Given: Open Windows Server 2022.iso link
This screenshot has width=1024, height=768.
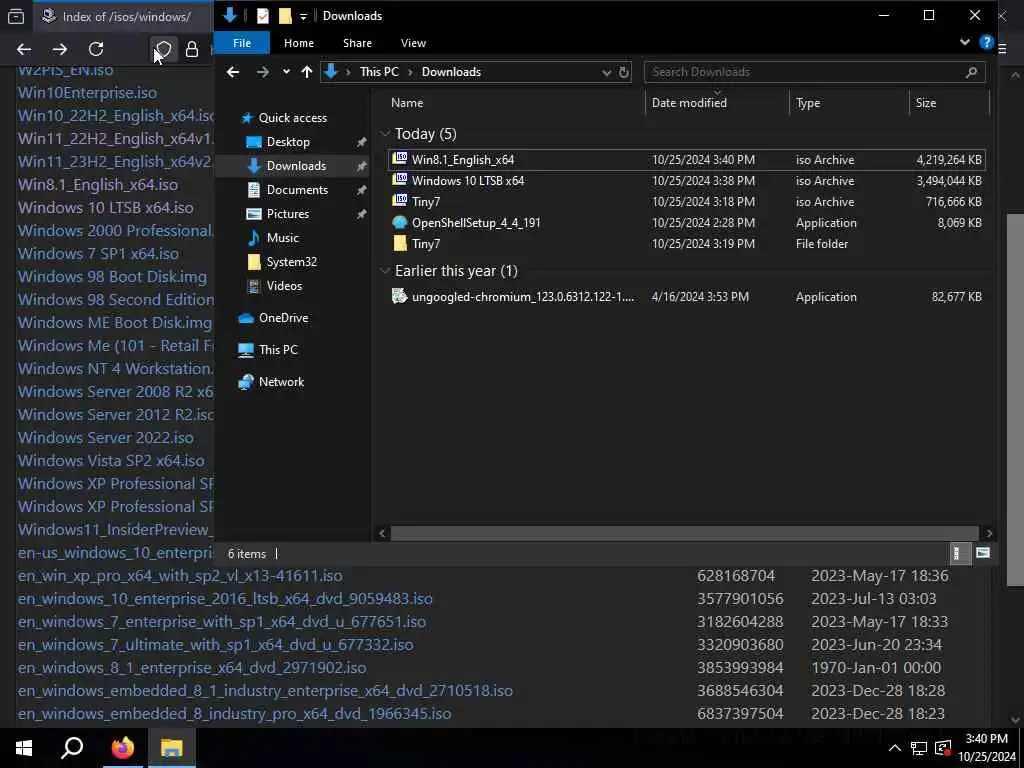Looking at the screenshot, I should (105, 438).
